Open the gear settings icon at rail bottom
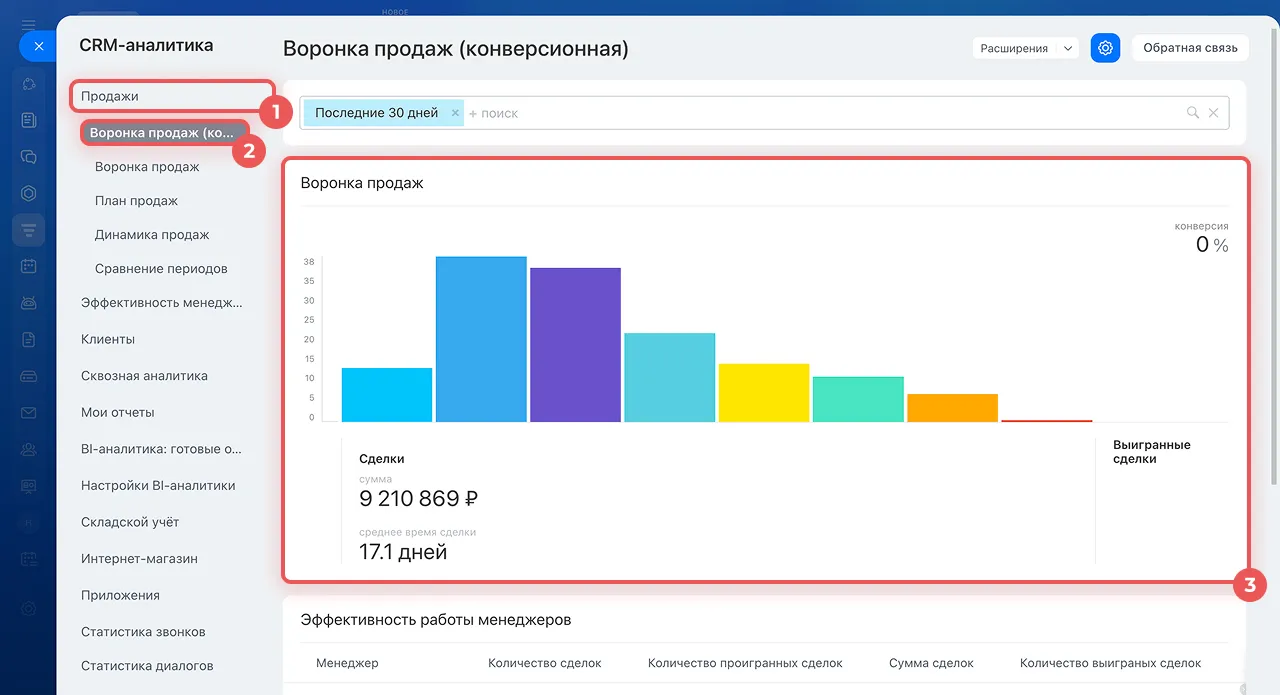This screenshot has height=695, width=1280. tap(28, 608)
